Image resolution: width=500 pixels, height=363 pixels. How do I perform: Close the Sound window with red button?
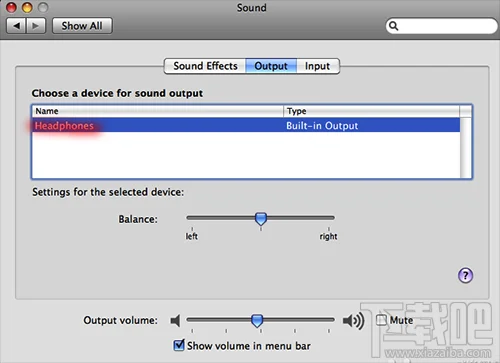point(11,7)
